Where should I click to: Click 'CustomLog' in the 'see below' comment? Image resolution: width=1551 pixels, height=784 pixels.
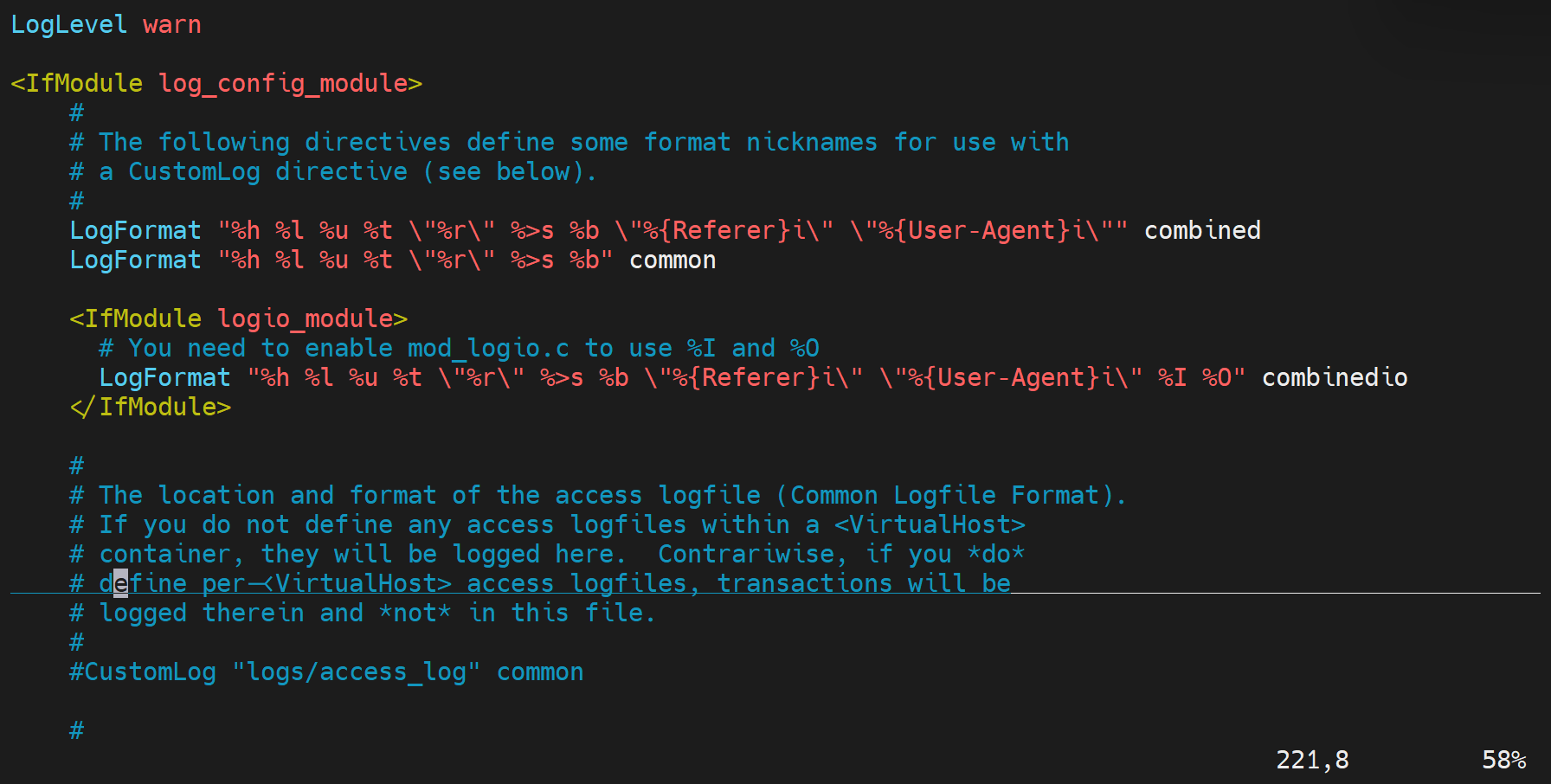194,172
